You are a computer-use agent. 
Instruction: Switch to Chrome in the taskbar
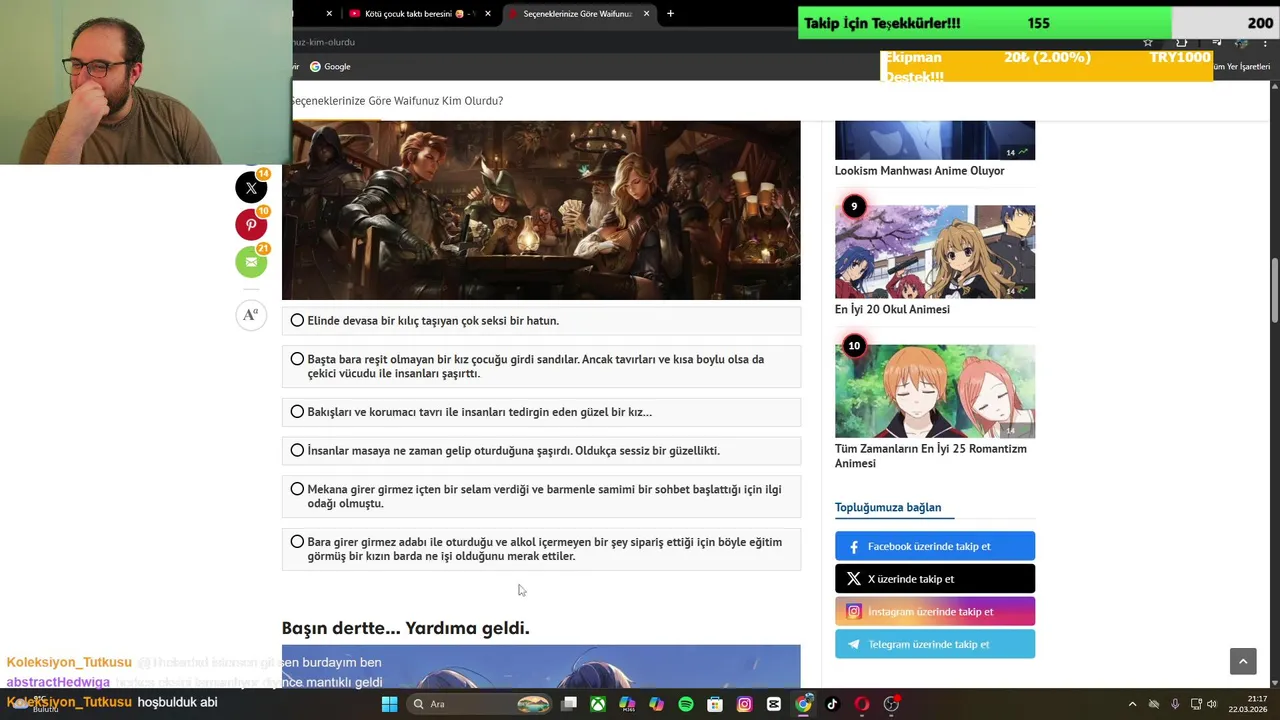tap(803, 704)
